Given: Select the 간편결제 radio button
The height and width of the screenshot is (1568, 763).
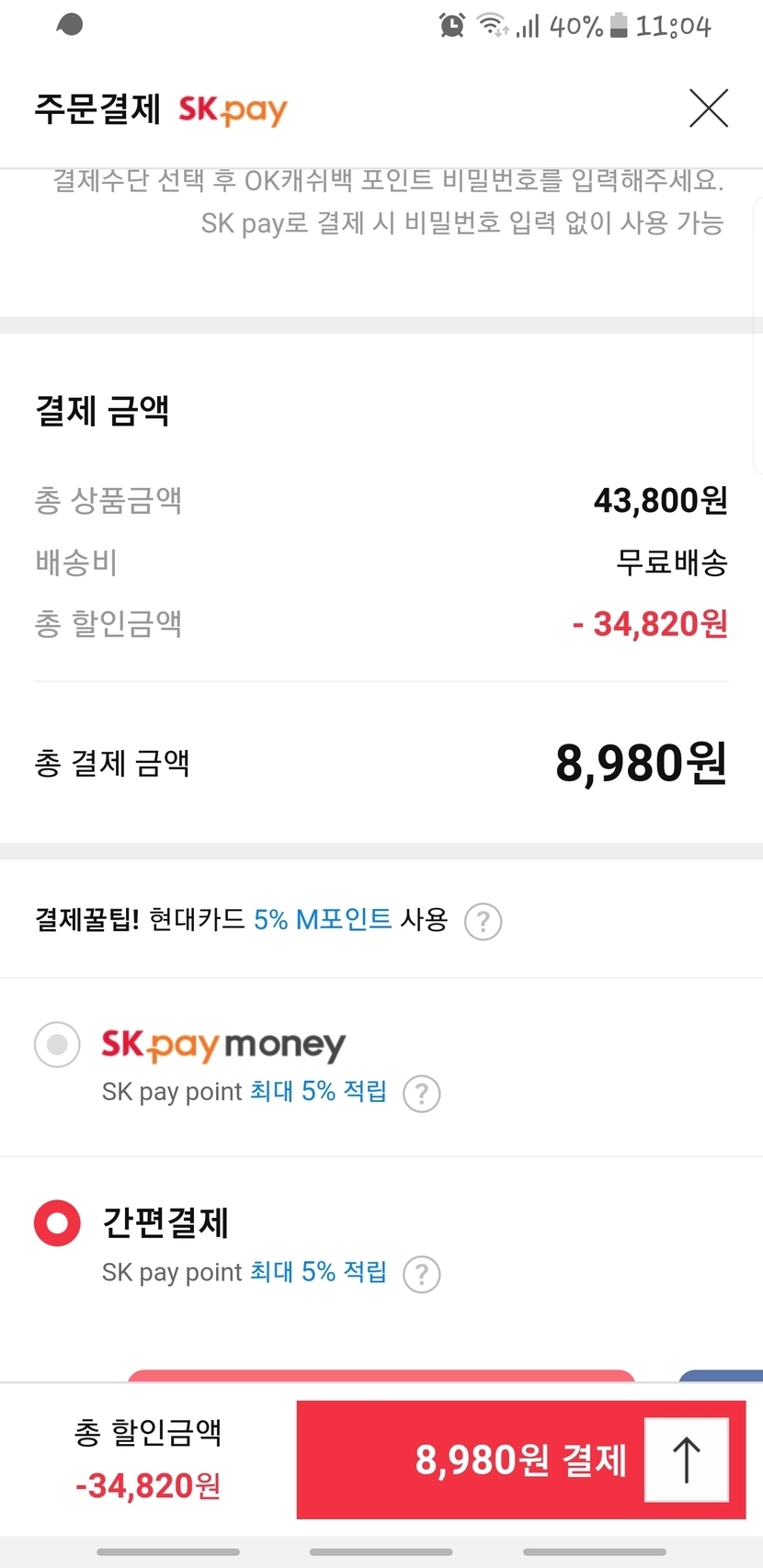Looking at the screenshot, I should point(57,1223).
